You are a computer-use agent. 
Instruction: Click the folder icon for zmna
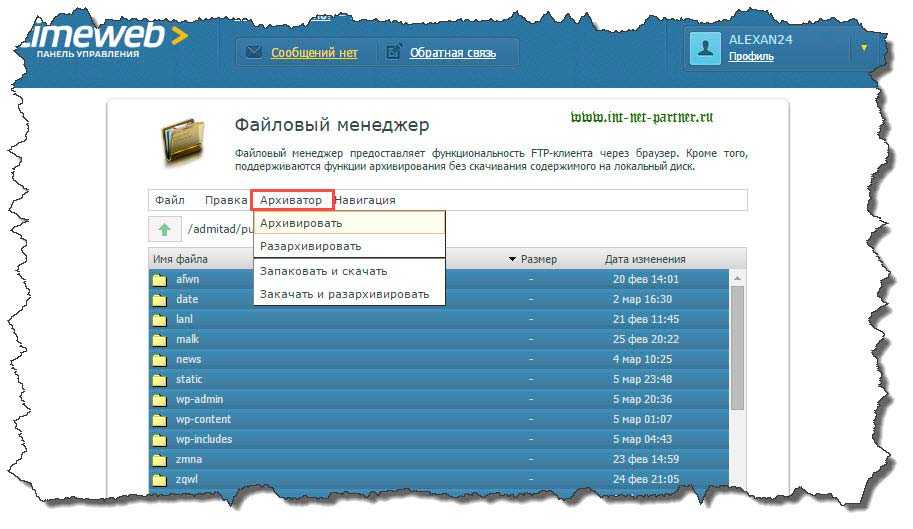tap(158, 459)
